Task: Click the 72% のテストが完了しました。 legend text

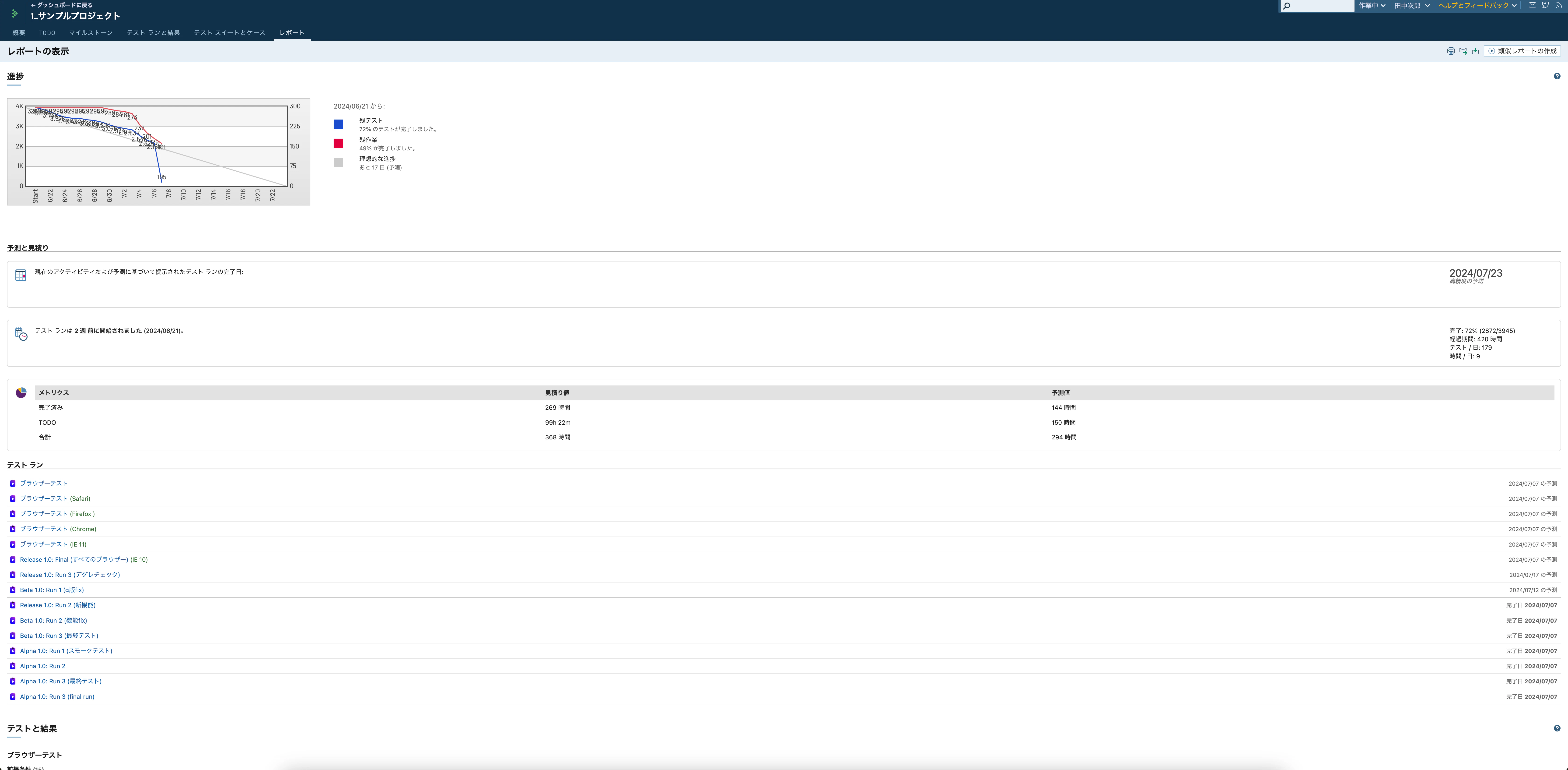Action: [398, 129]
